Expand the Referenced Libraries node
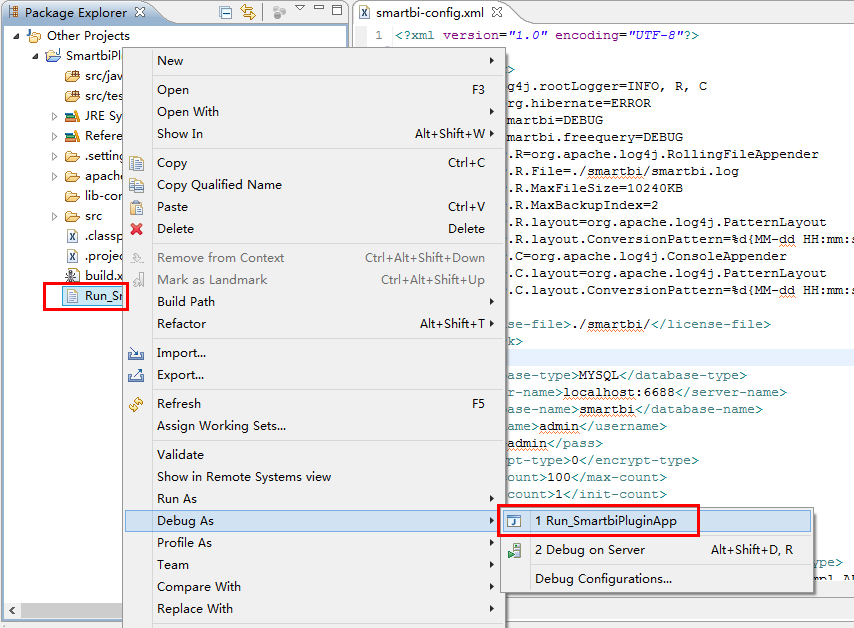Image resolution: width=854 pixels, height=628 pixels. pos(54,136)
